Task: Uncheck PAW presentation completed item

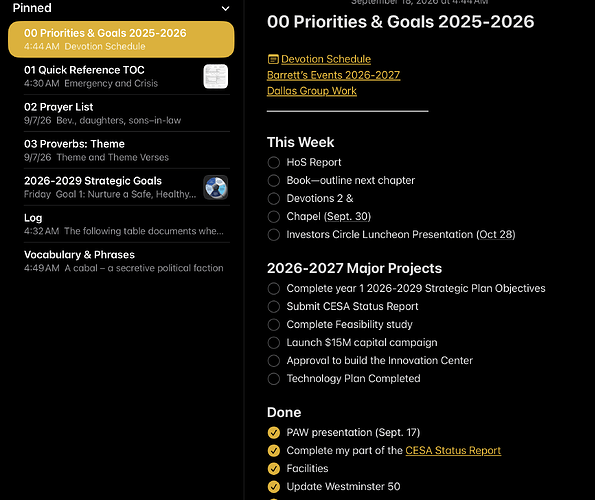Action: (x=274, y=432)
